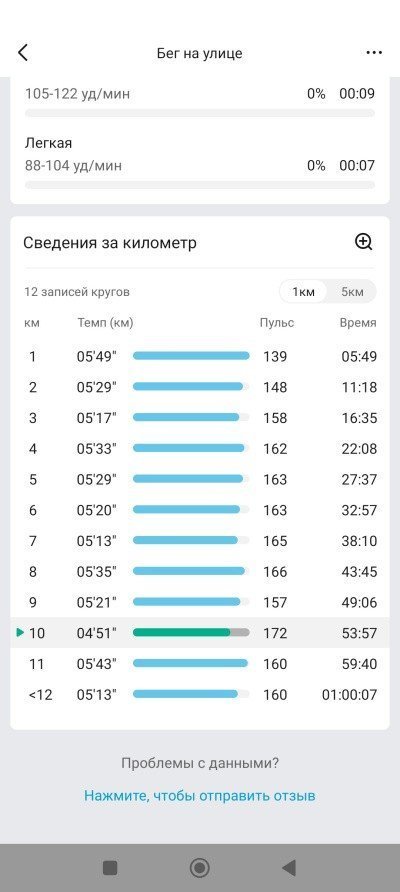Image resolution: width=400 pixels, height=892 pixels.
Task: Tap the green arrow marker beside km 10
Action: click(x=20, y=633)
